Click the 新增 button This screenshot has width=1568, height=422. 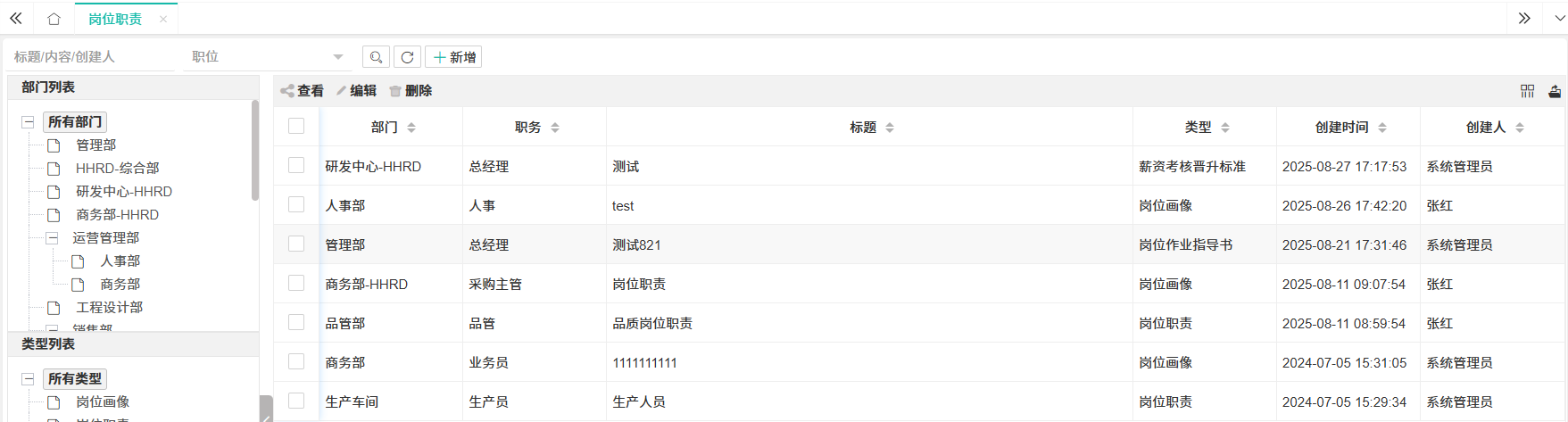[453, 57]
